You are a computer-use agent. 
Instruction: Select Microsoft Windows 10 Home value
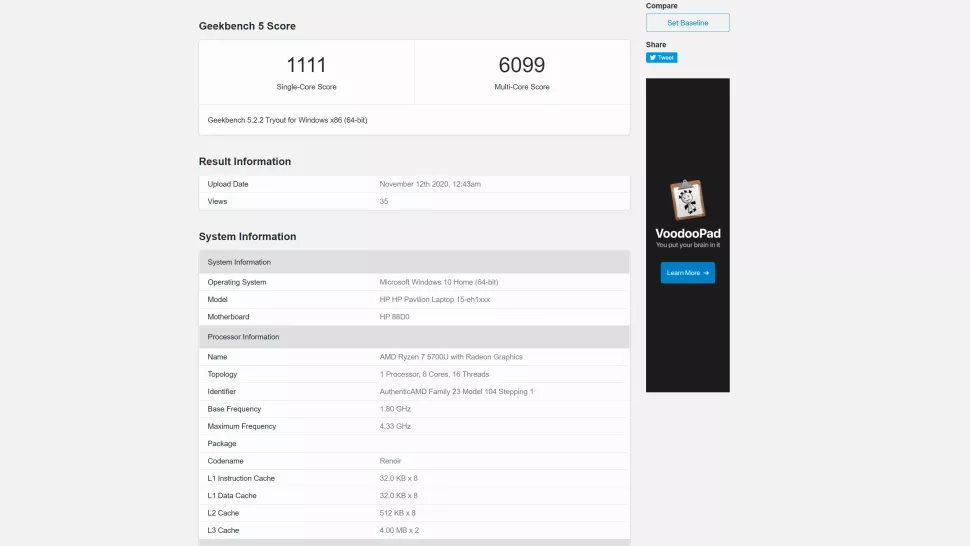tap(439, 282)
